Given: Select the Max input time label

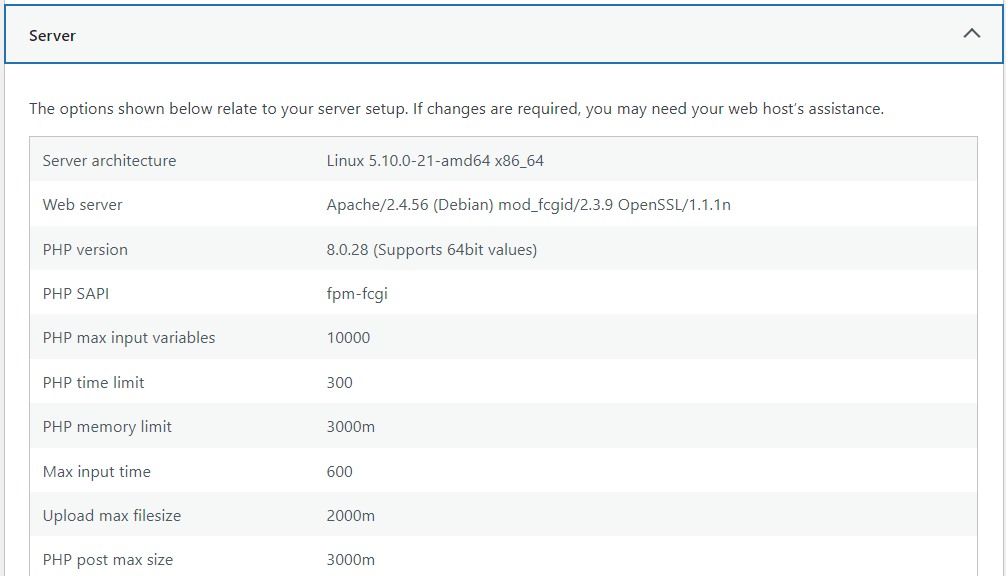Looking at the screenshot, I should (97, 472).
